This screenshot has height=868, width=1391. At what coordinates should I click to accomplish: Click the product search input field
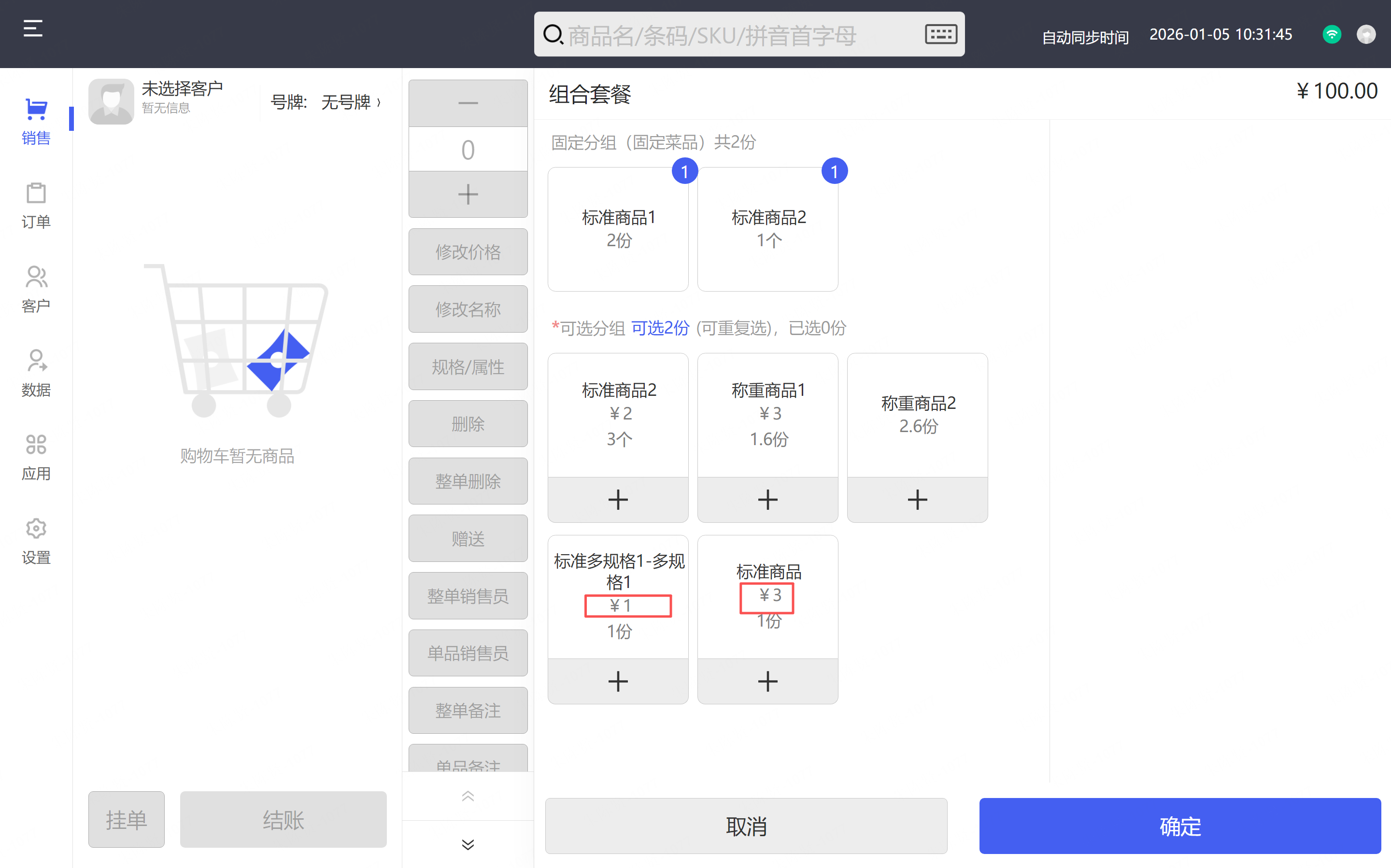tap(741, 36)
